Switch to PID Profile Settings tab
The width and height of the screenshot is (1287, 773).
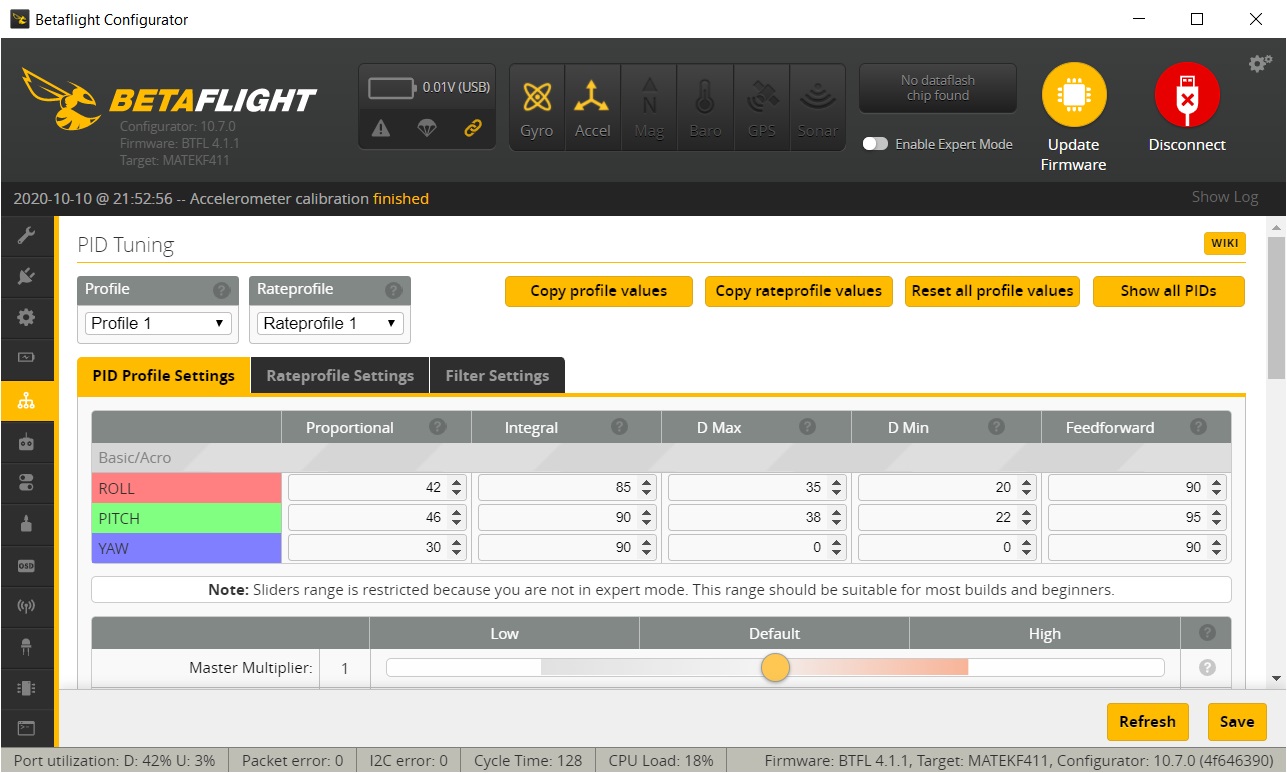click(x=164, y=376)
